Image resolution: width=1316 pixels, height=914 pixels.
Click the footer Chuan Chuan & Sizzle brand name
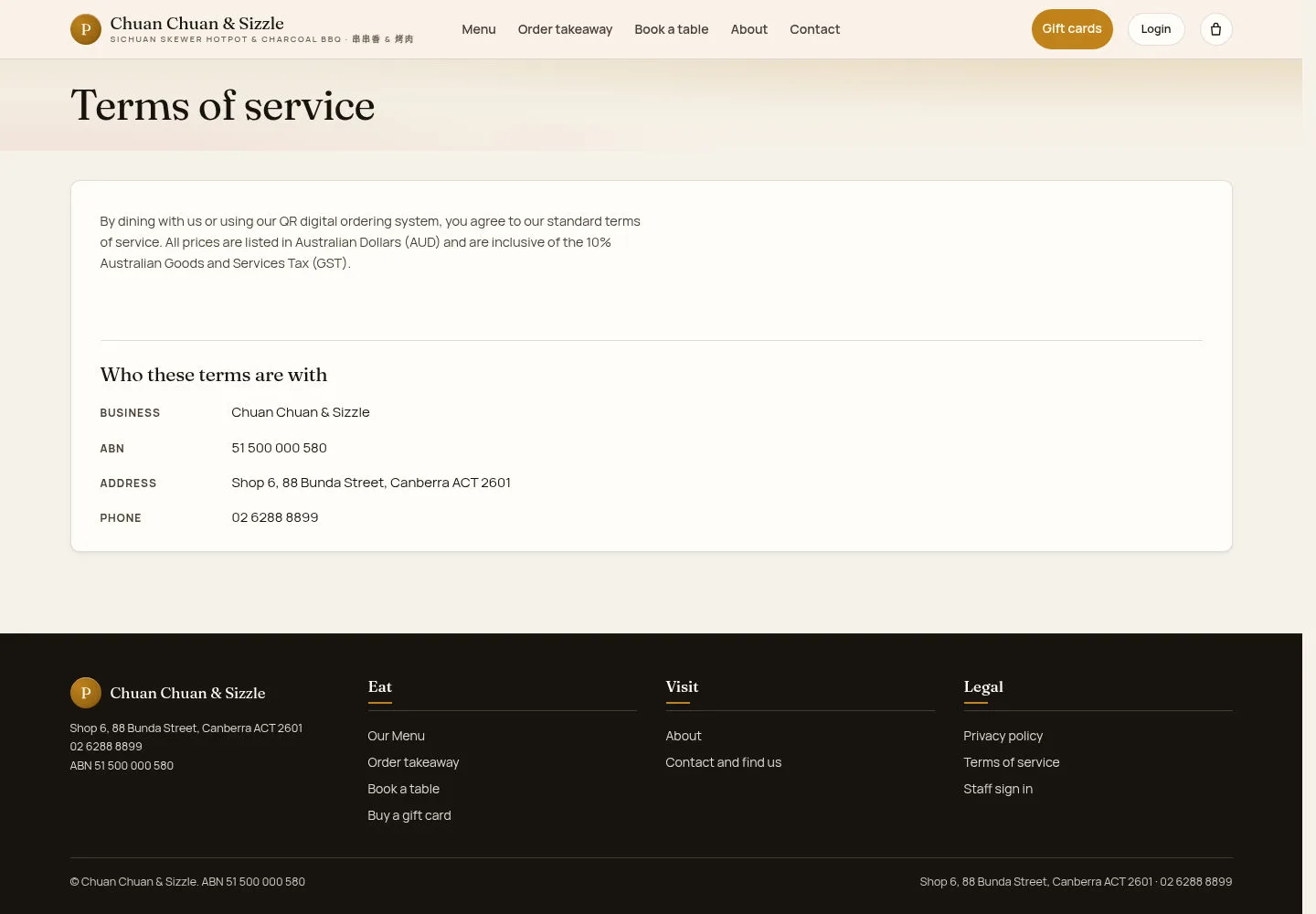tap(187, 693)
